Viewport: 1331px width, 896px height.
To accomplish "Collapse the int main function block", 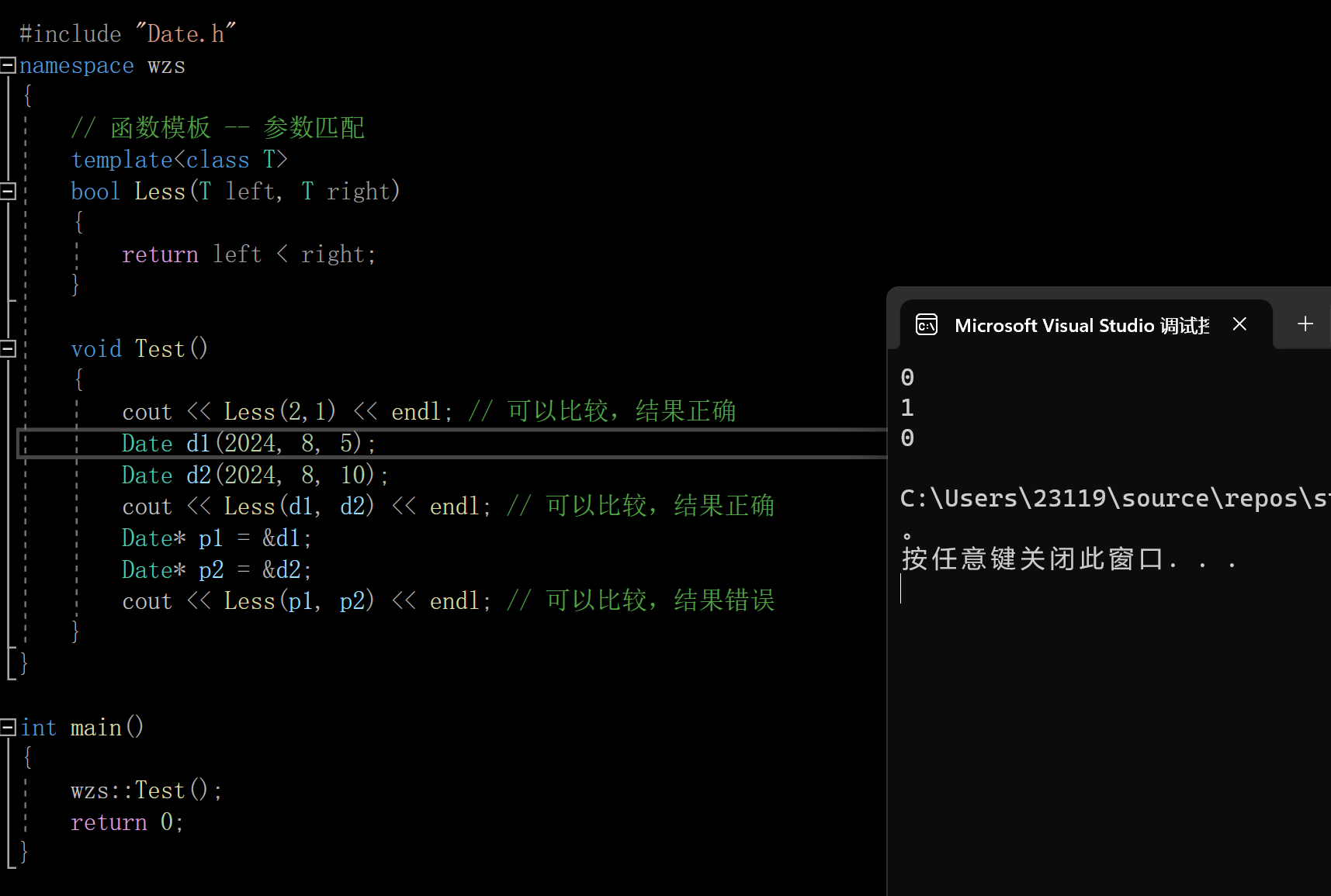I will pos(8,727).
